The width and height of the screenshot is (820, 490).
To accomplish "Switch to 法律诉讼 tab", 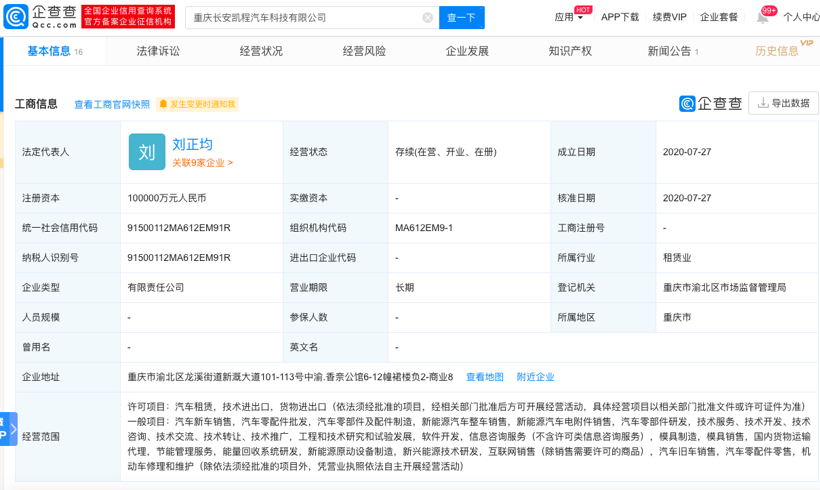I will coord(158,51).
